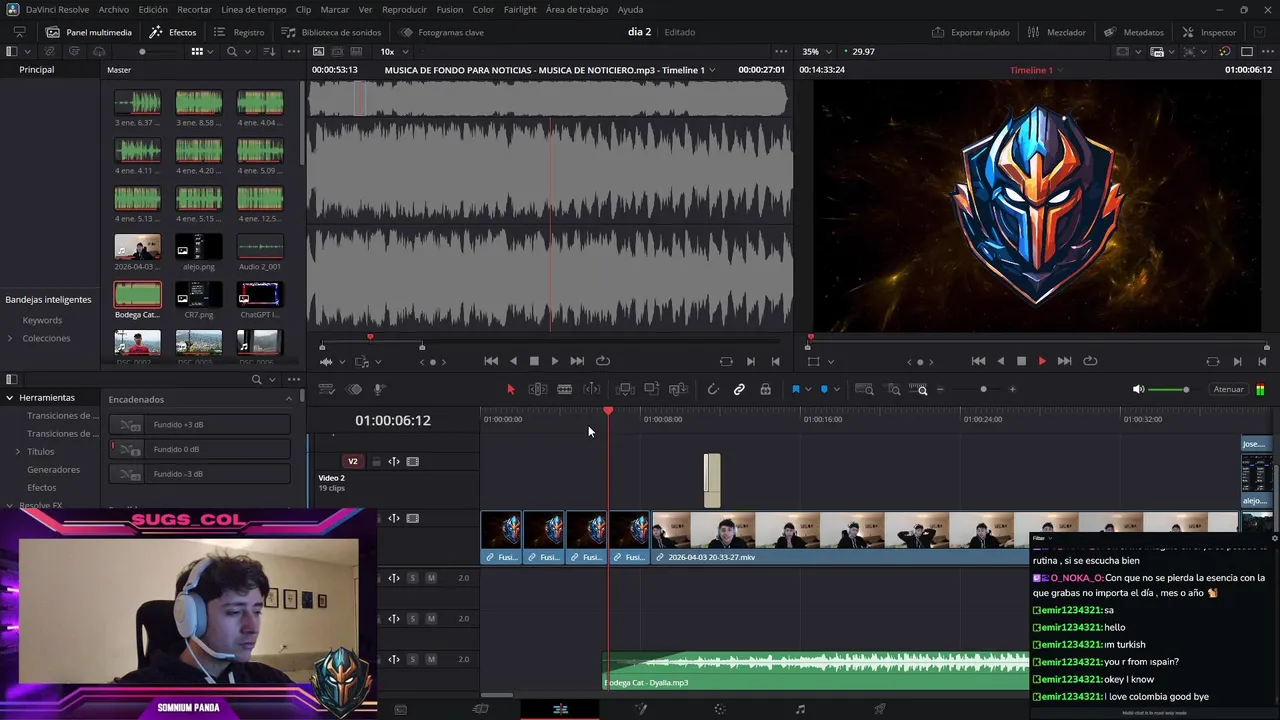Open the Registro panel

239,32
